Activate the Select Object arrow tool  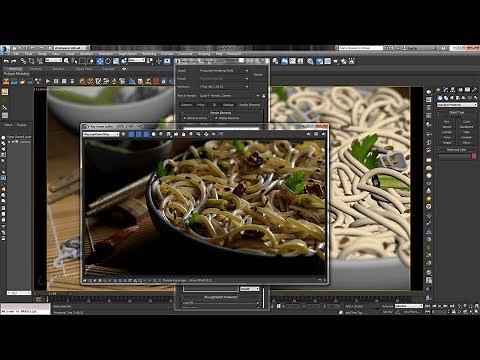coord(66,61)
